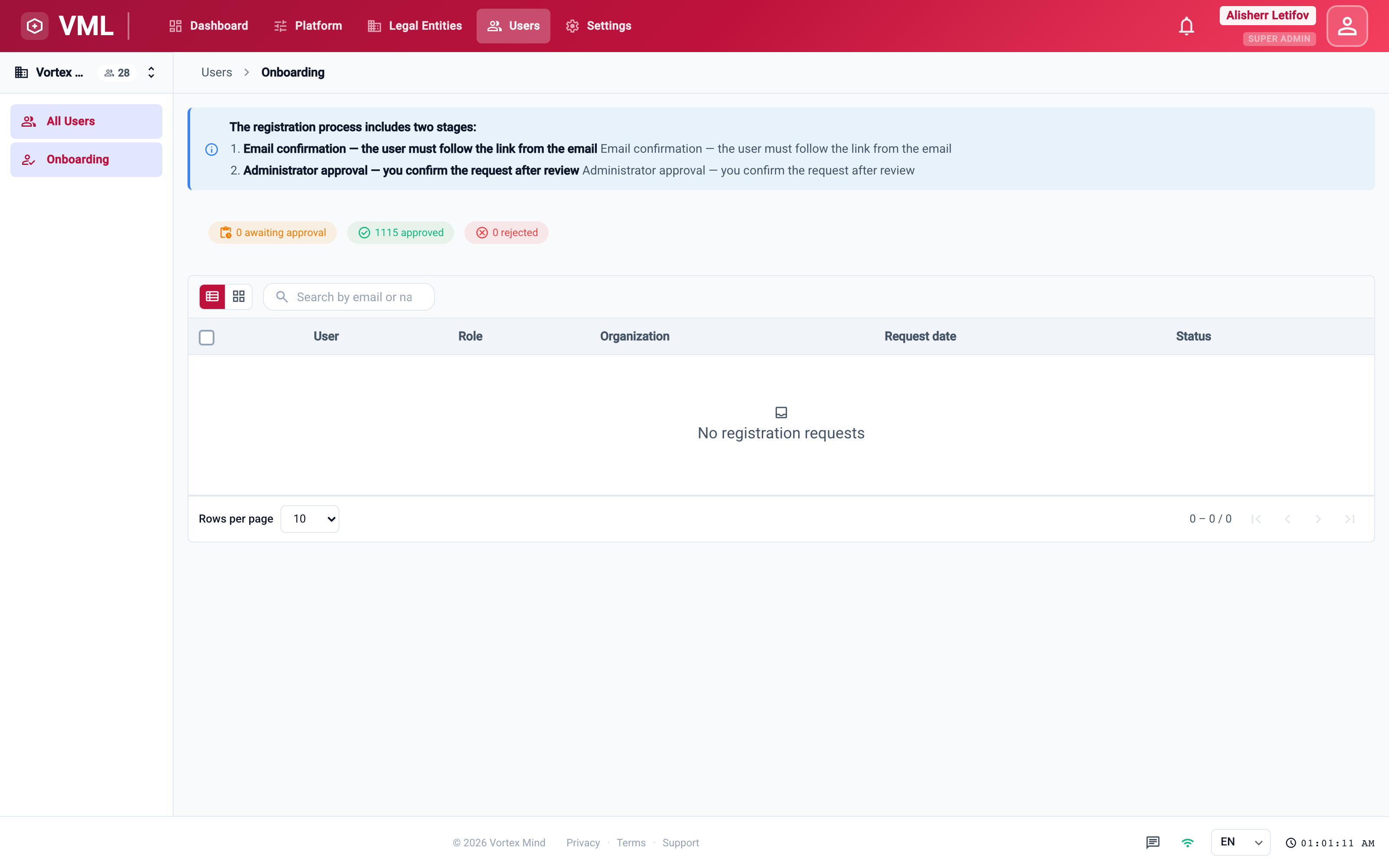
Task: Filter by 0 awaiting approval
Action: [x=273, y=233]
